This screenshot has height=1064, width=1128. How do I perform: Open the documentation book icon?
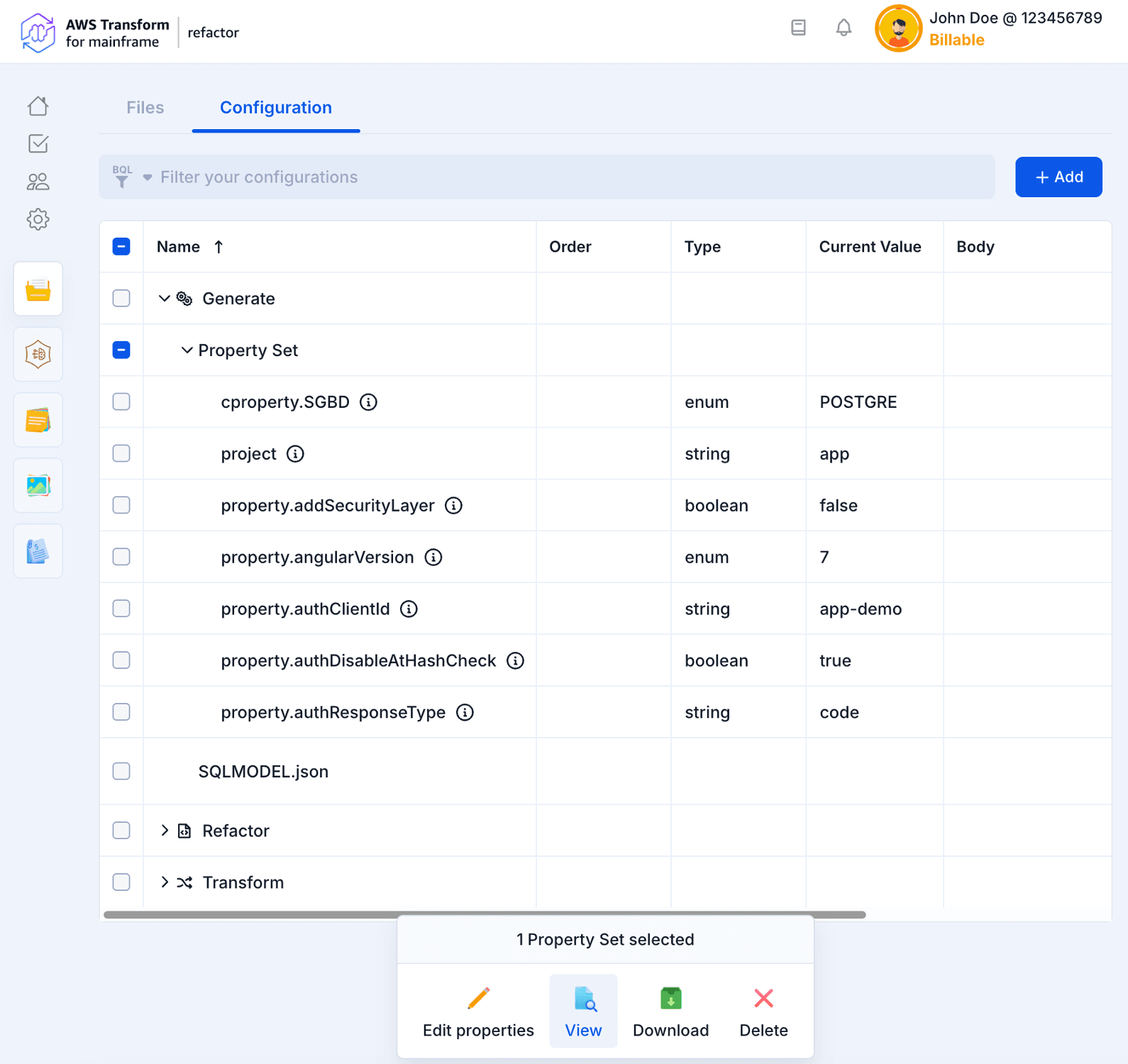click(798, 28)
